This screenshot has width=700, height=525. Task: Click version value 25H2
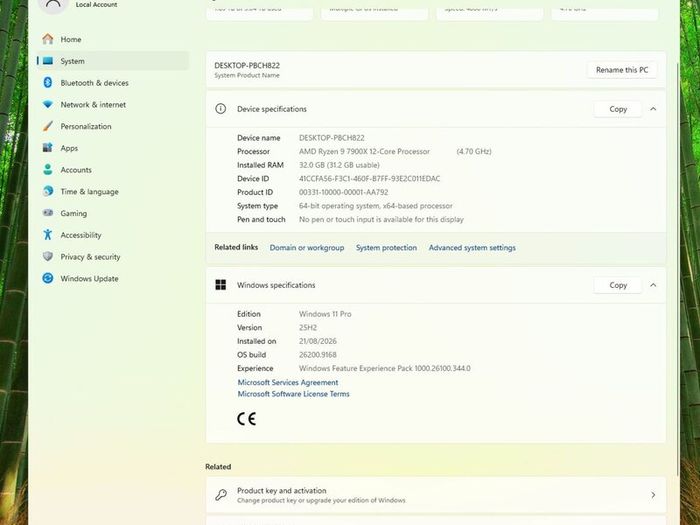[x=308, y=328]
